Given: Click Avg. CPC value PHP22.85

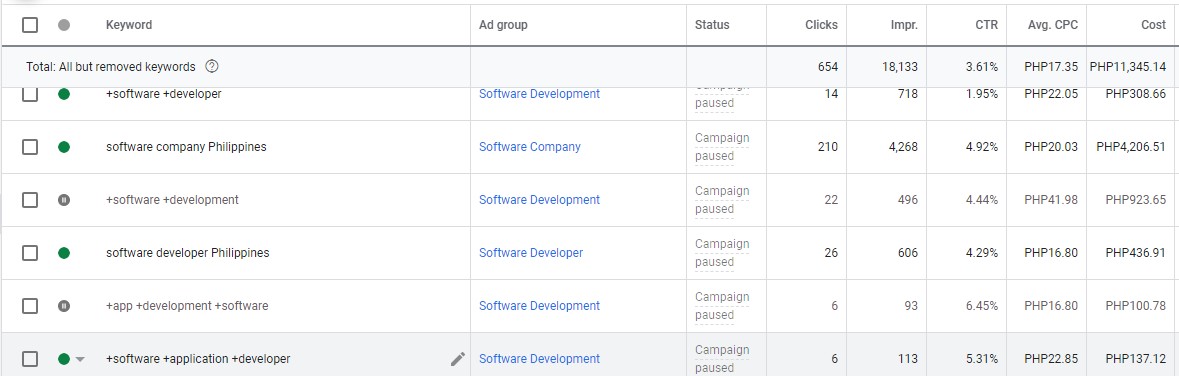Looking at the screenshot, I should (x=1051, y=359).
